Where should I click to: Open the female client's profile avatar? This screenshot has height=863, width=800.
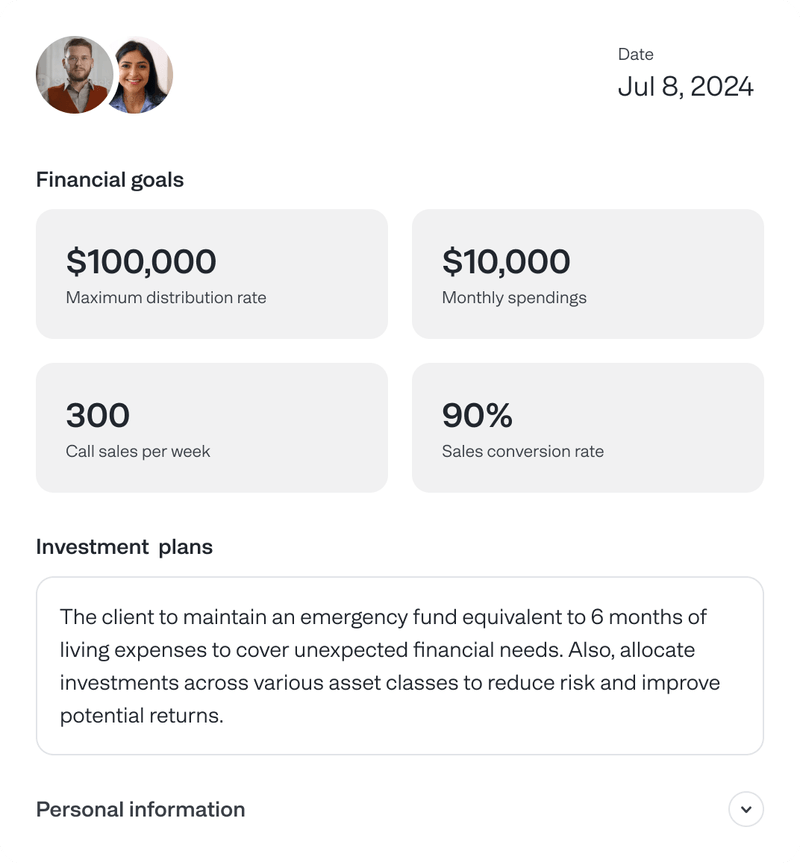point(140,74)
